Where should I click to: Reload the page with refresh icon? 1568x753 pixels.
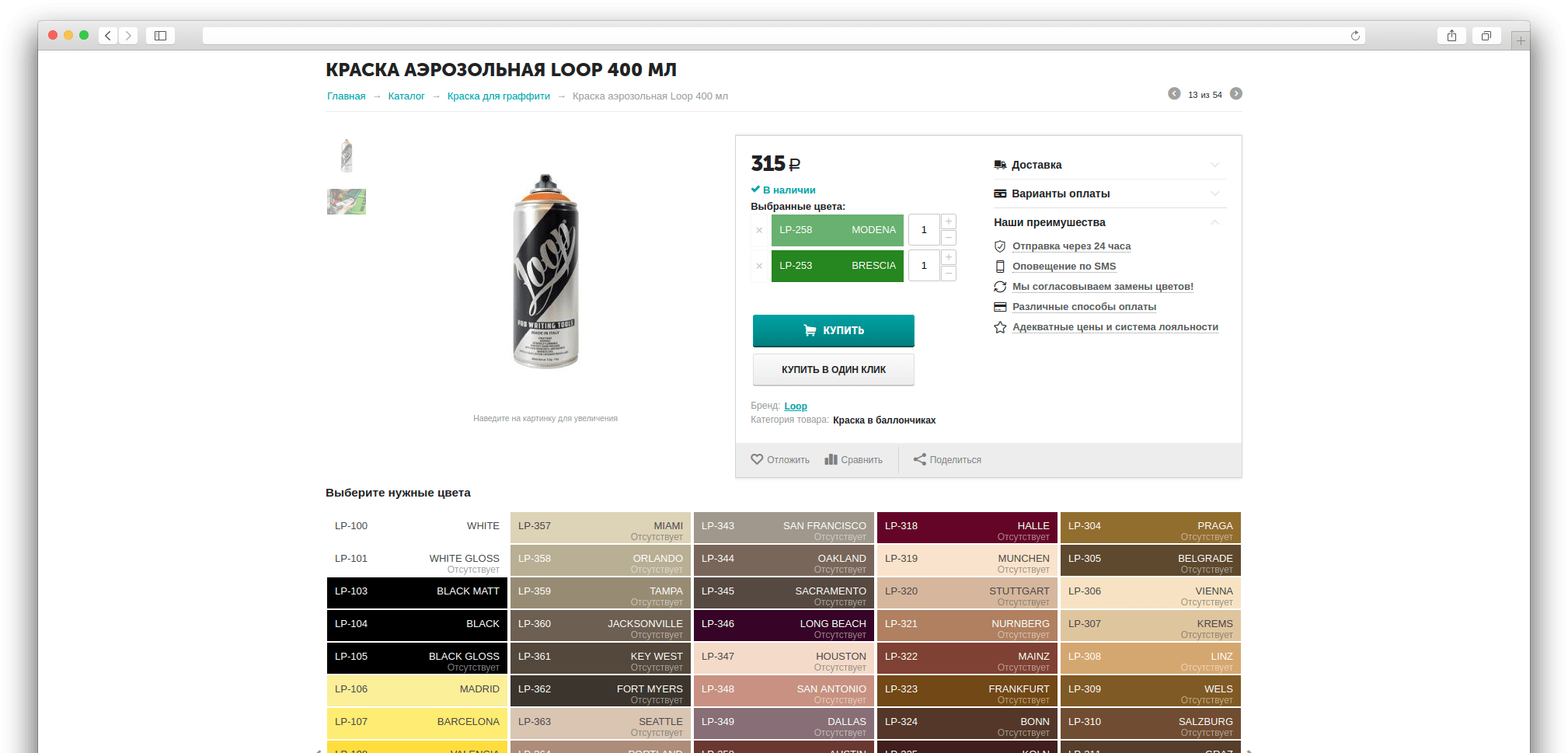pyautogui.click(x=1355, y=36)
